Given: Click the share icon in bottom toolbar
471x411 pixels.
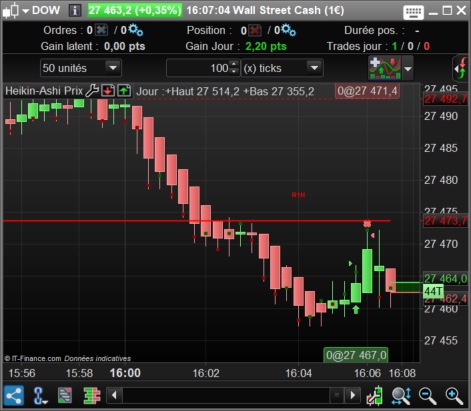Looking at the screenshot, I should [x=14, y=395].
